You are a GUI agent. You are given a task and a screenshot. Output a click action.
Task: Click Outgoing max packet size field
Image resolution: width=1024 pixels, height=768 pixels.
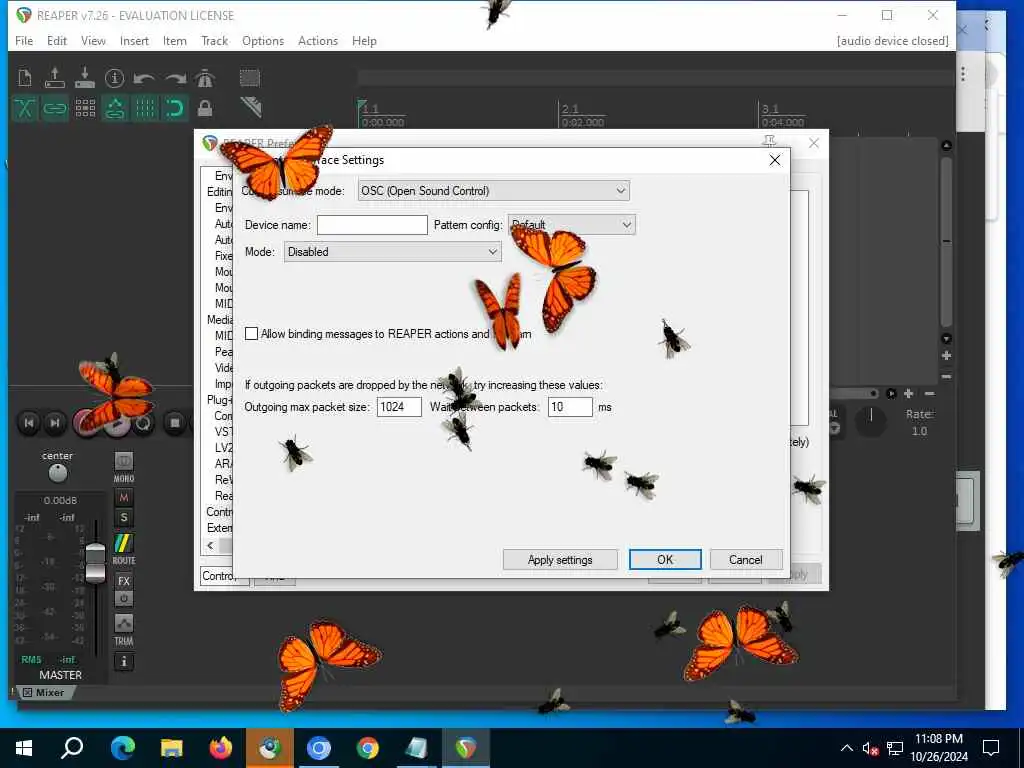click(x=399, y=407)
